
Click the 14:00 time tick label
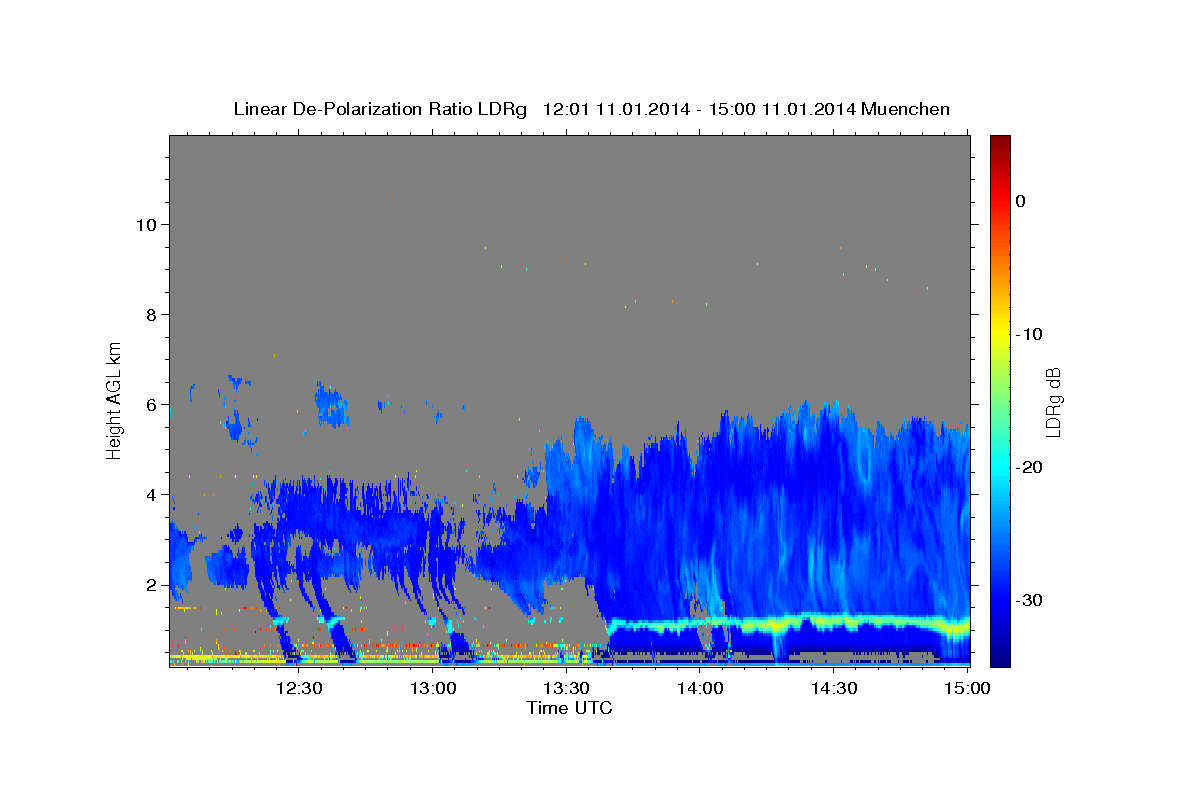coord(700,688)
